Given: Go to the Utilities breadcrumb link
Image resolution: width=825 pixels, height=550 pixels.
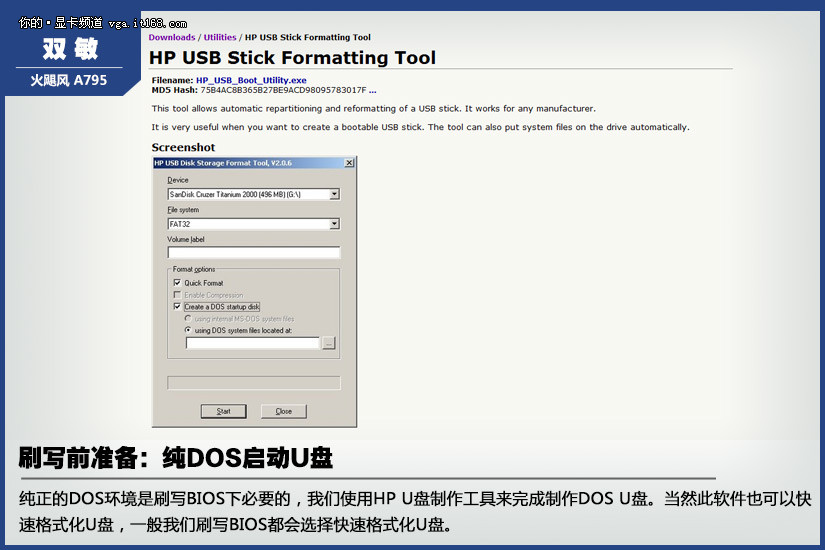Looking at the screenshot, I should [x=220, y=38].
